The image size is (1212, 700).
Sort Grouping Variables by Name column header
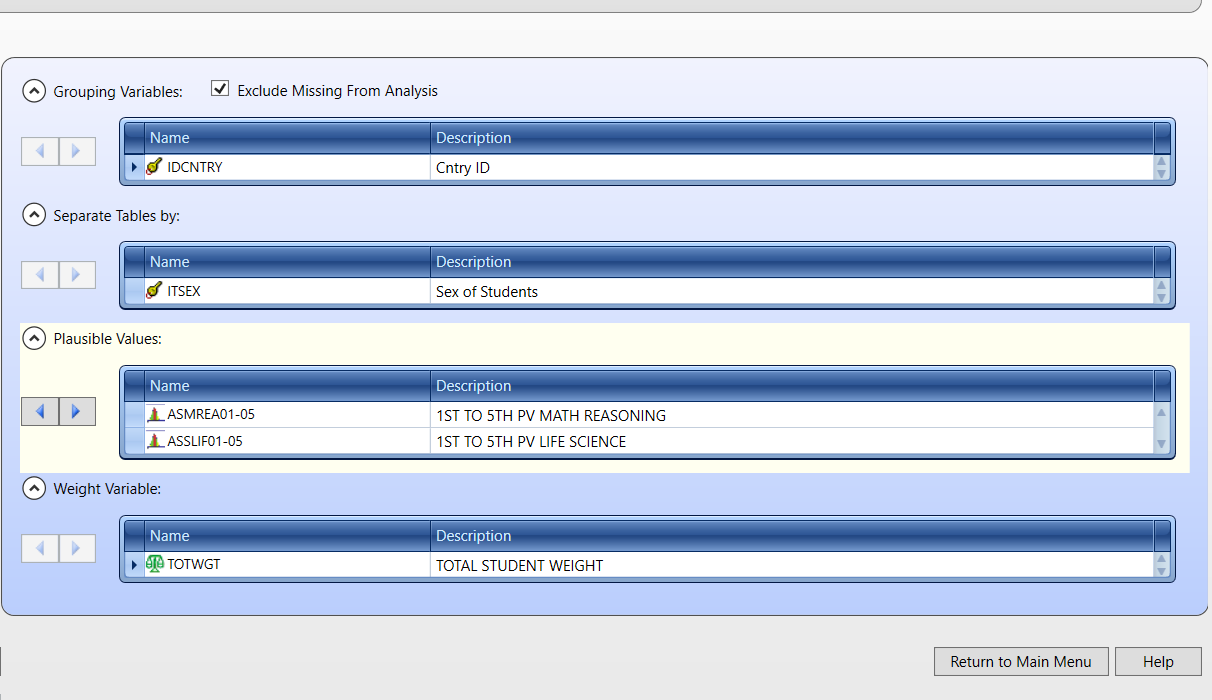[x=288, y=138]
